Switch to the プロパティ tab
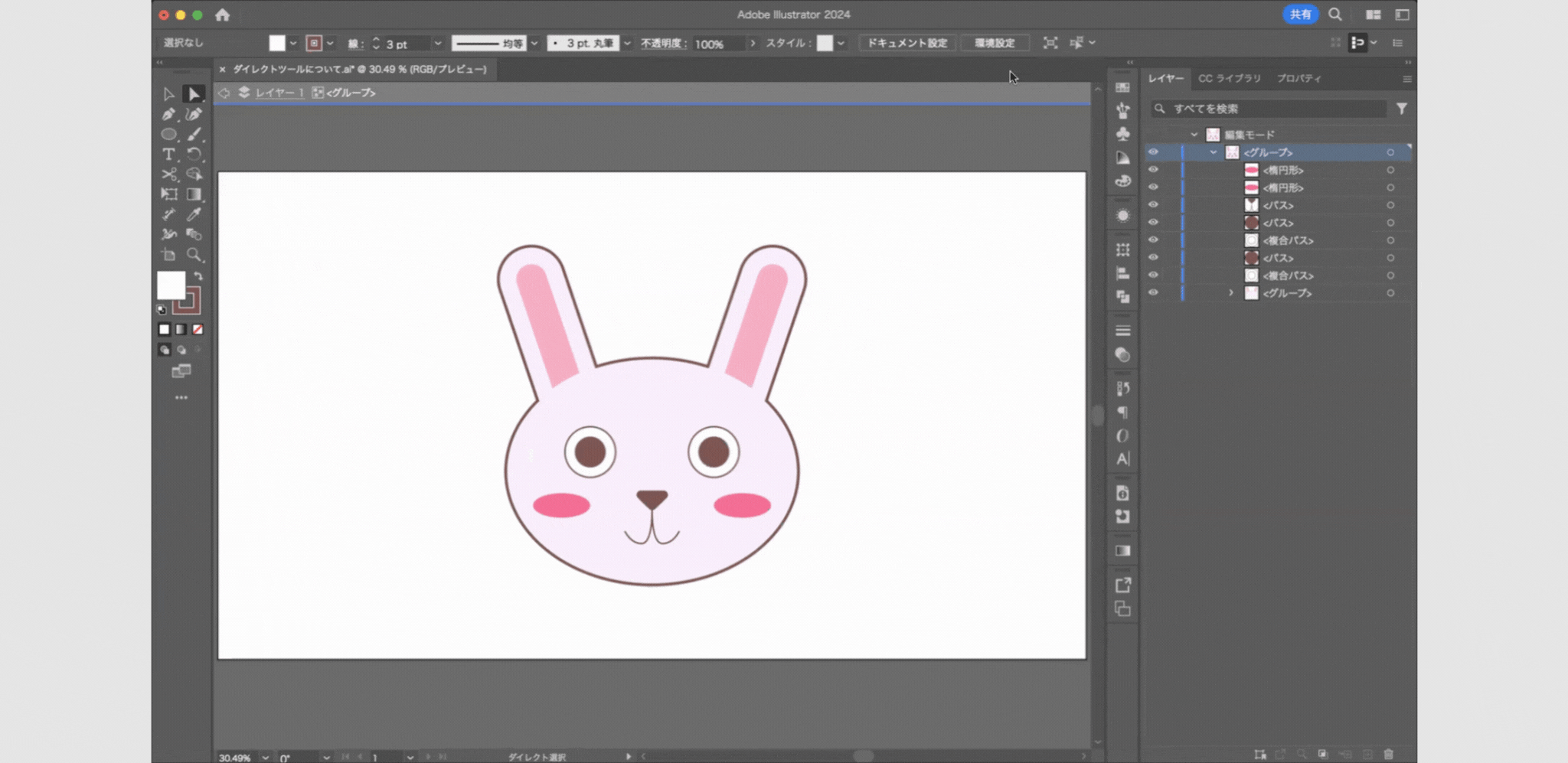1568x763 pixels. (1298, 78)
